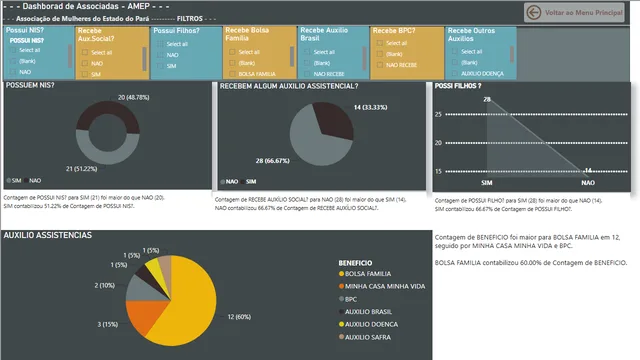The height and width of the screenshot is (360, 640).
Task: Tick (Blank) in Recebe Bolsa Familia filter
Action: coord(232,63)
